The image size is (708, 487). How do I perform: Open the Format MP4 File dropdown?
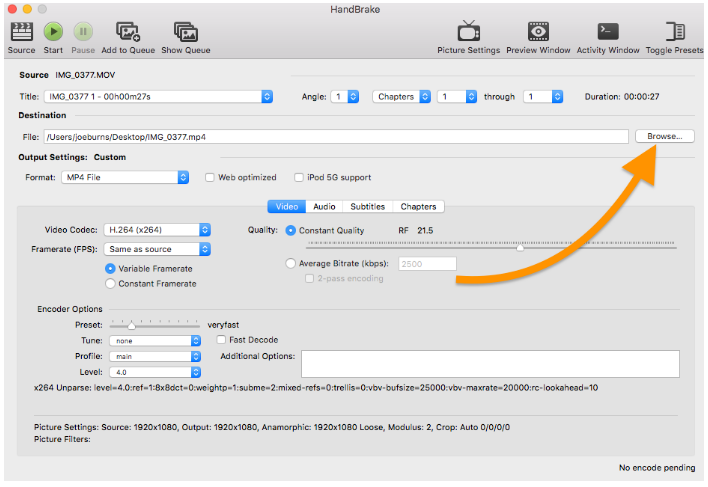coord(125,177)
